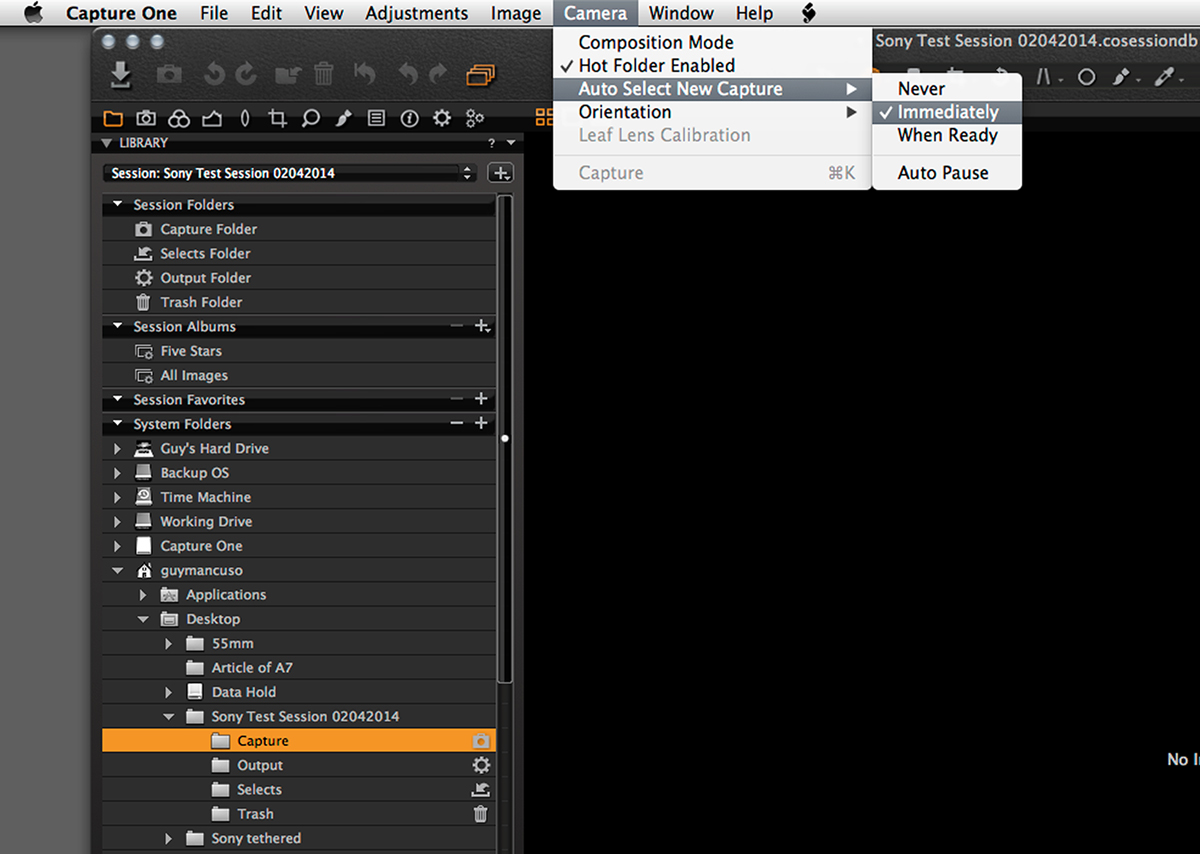Screen dimensions: 1200x854
Task: Select the Output folder under Sony Test Session
Action: [x=299, y=766]
